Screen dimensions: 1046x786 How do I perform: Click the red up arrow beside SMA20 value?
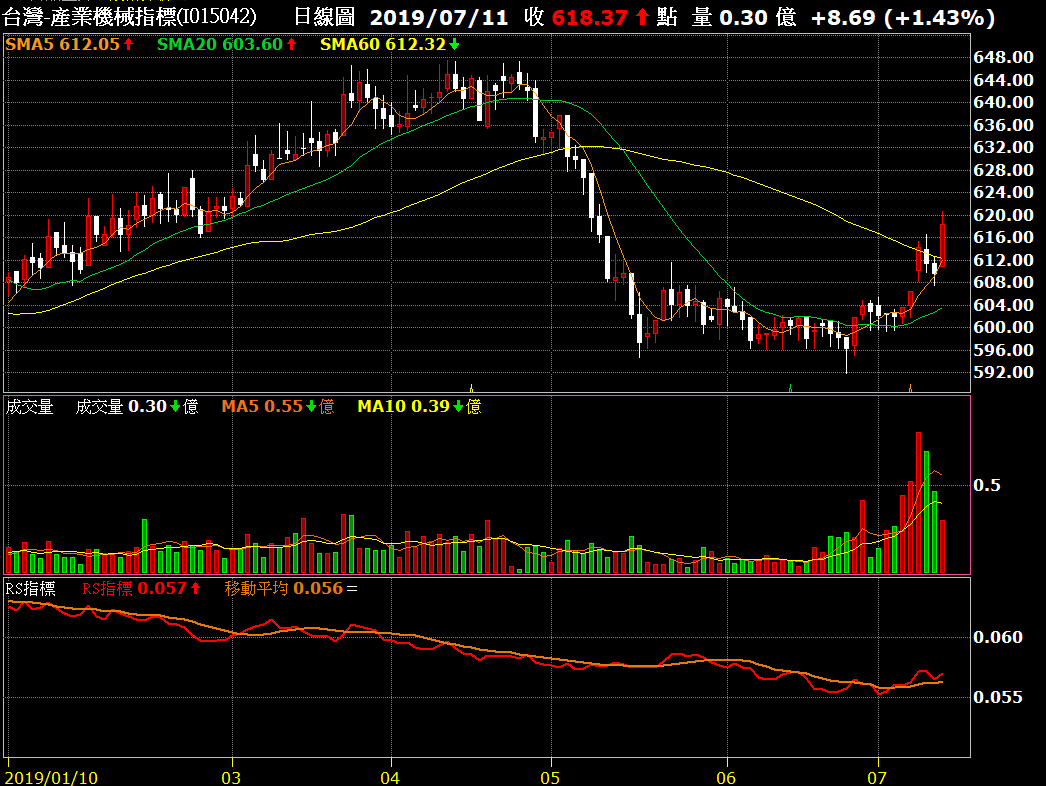tap(292, 45)
